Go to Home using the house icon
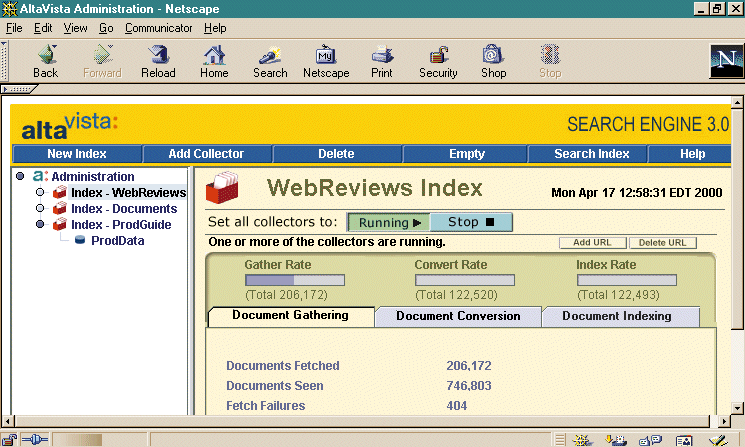745x447 pixels. point(214,55)
